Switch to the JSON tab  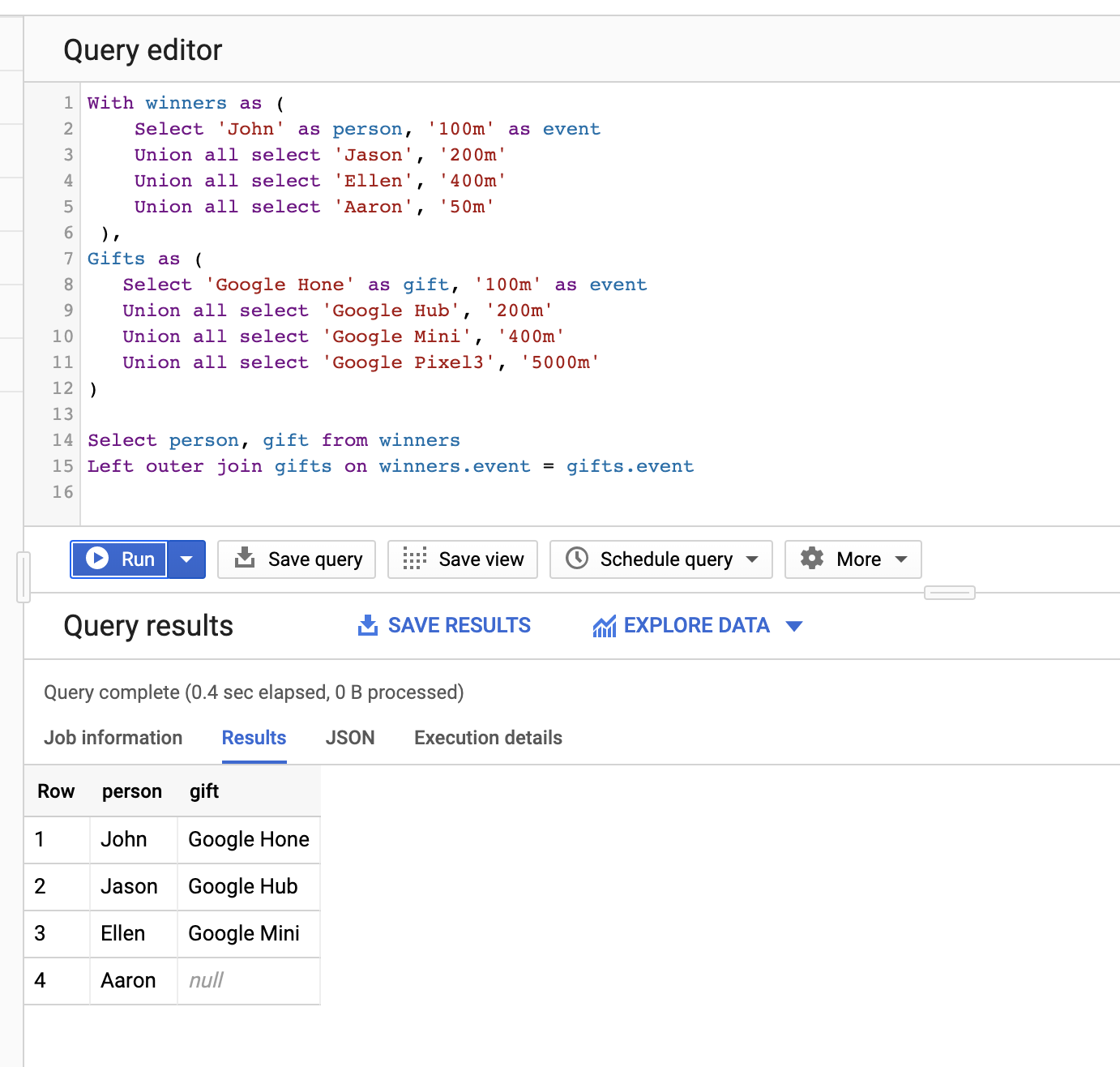click(350, 738)
